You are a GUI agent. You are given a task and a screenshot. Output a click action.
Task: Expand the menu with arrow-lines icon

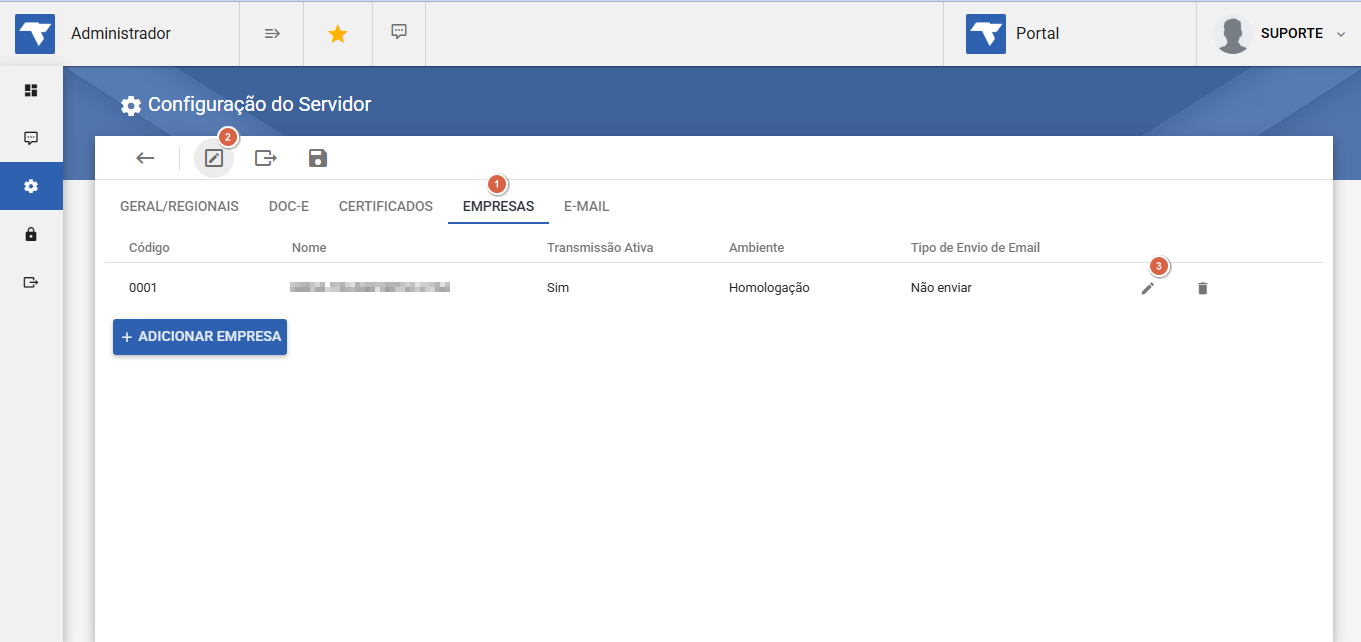272,33
